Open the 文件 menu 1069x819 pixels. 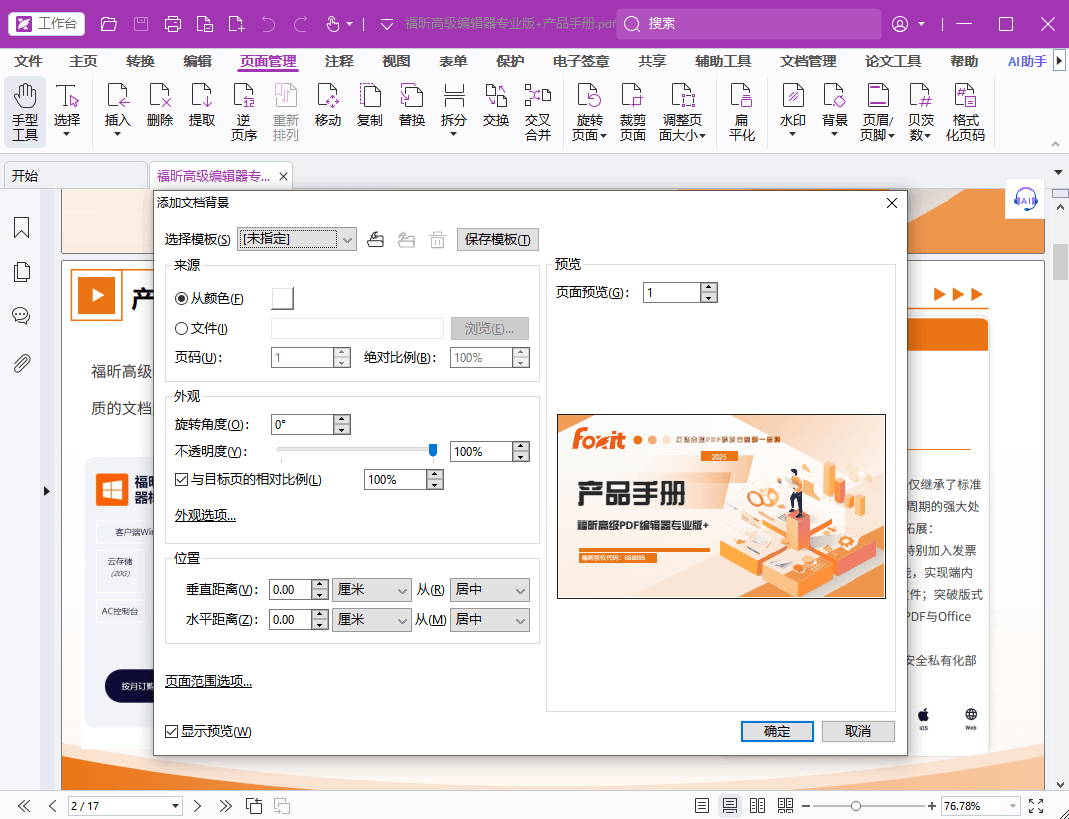[29, 61]
